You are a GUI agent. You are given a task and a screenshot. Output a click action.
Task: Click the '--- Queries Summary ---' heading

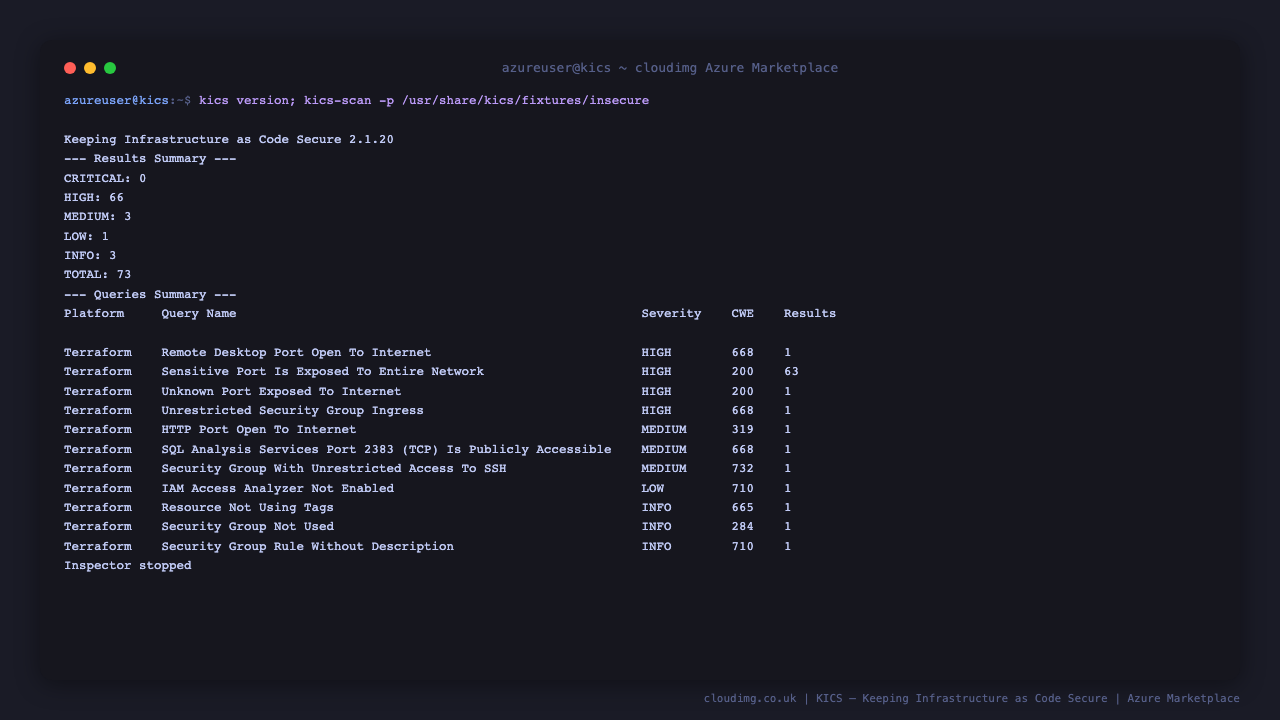click(150, 295)
